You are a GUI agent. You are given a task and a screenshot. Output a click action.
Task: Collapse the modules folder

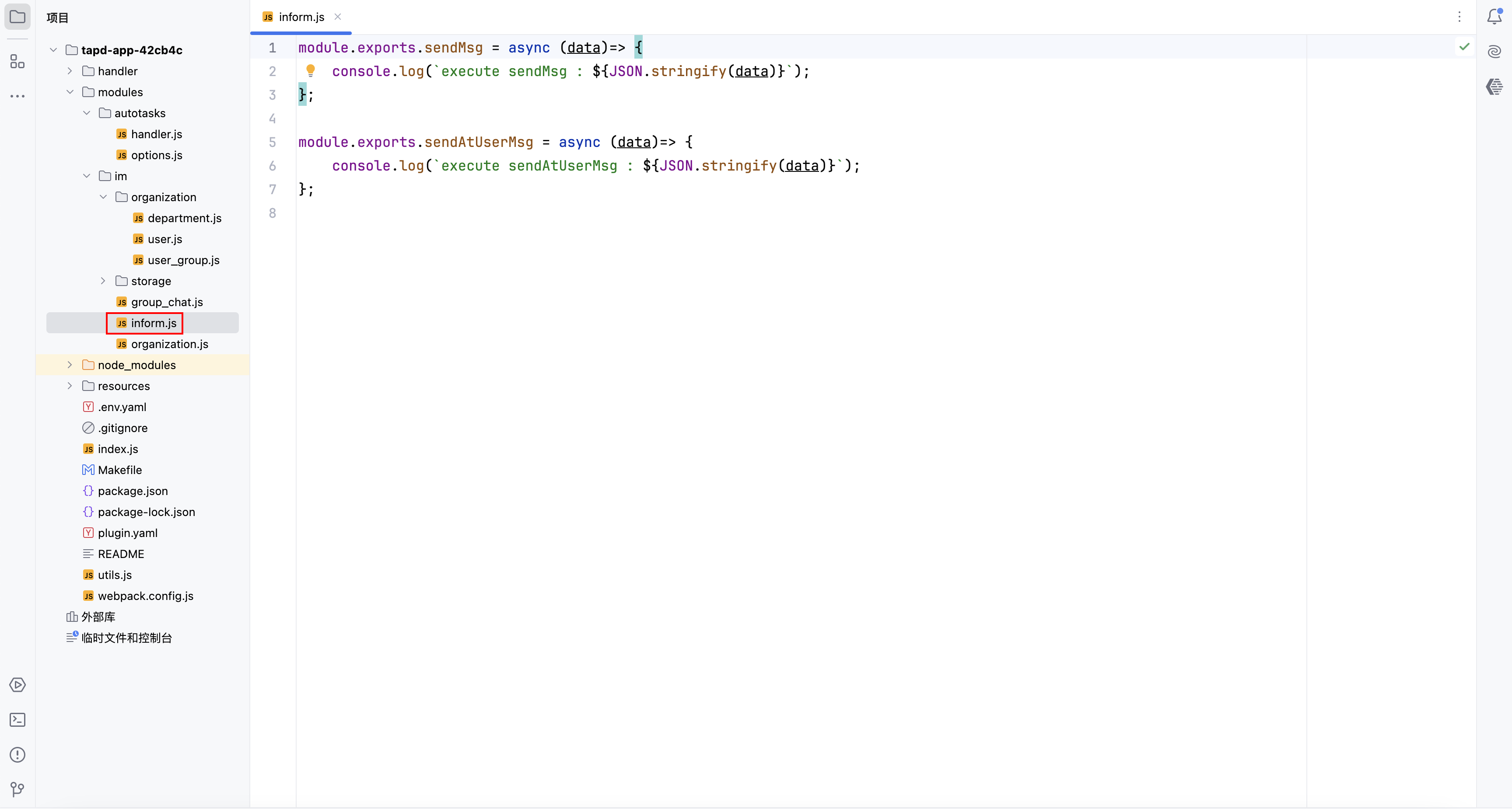(x=70, y=92)
